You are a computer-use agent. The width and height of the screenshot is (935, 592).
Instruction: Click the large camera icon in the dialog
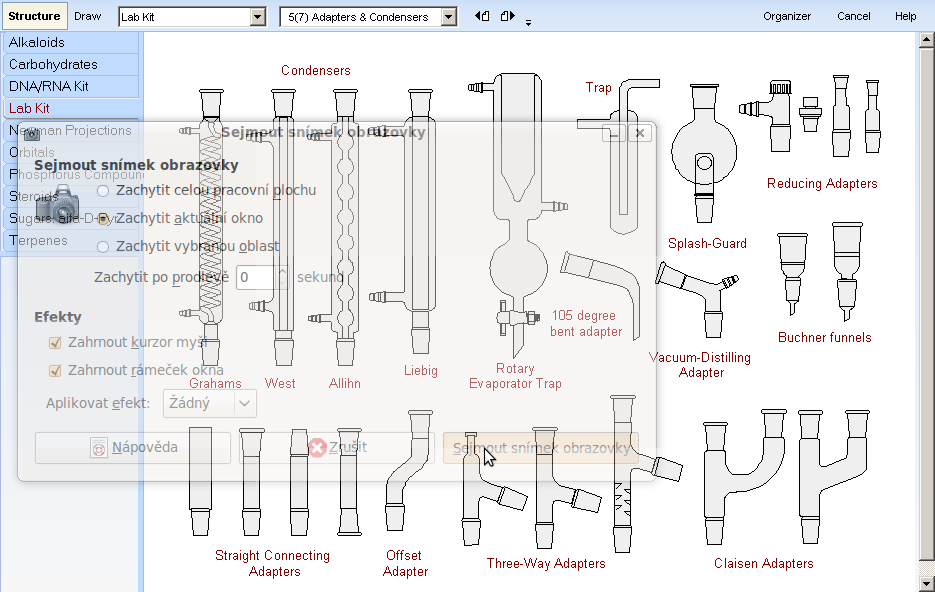coord(57,204)
